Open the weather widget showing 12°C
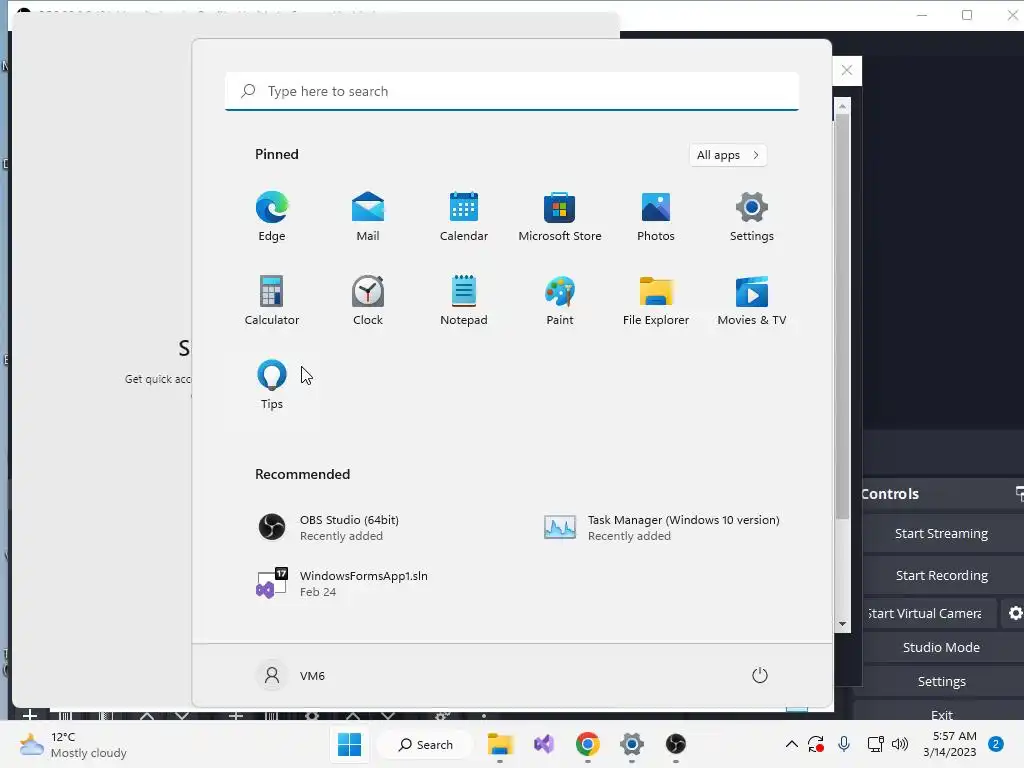 tap(73, 744)
